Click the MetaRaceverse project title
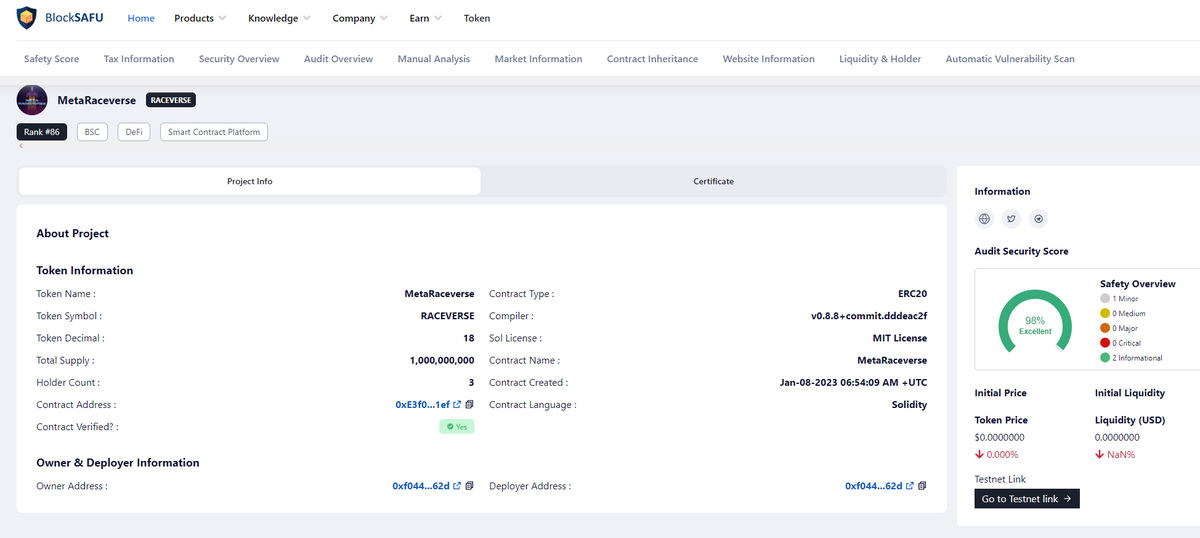Screen dimensions: 1200x538 click(98, 100)
